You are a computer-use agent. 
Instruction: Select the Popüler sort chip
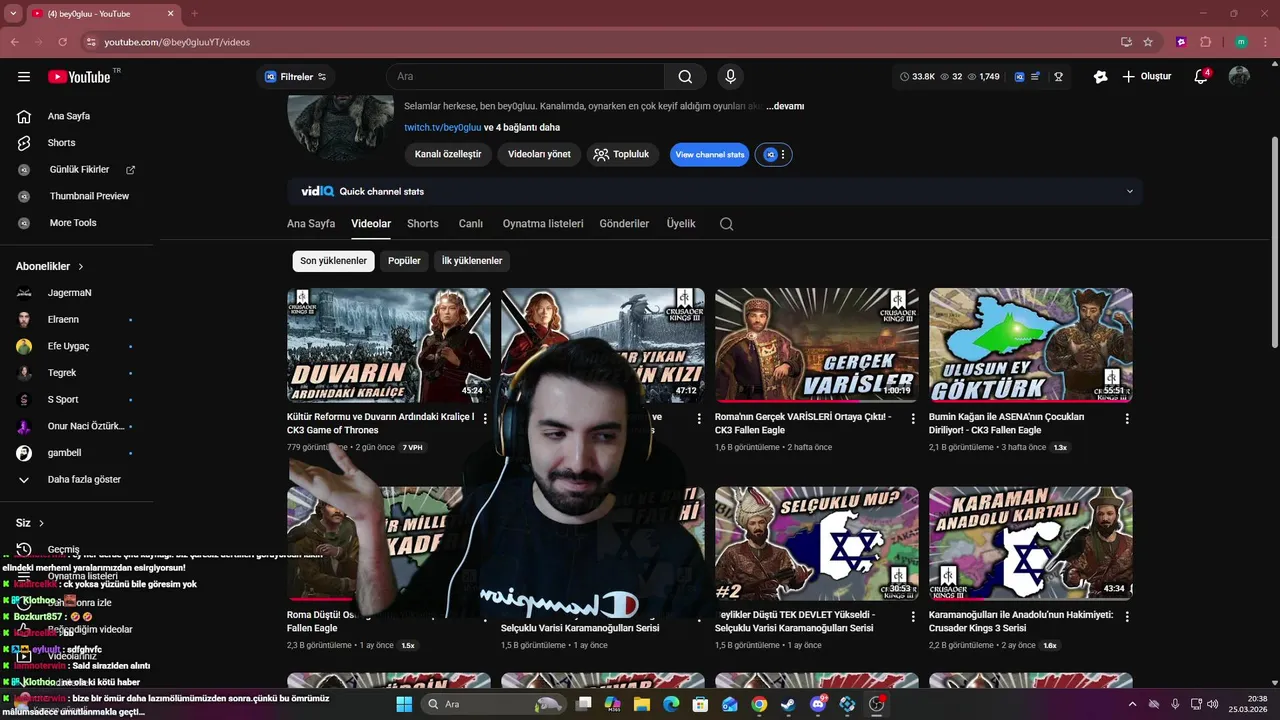click(x=404, y=261)
